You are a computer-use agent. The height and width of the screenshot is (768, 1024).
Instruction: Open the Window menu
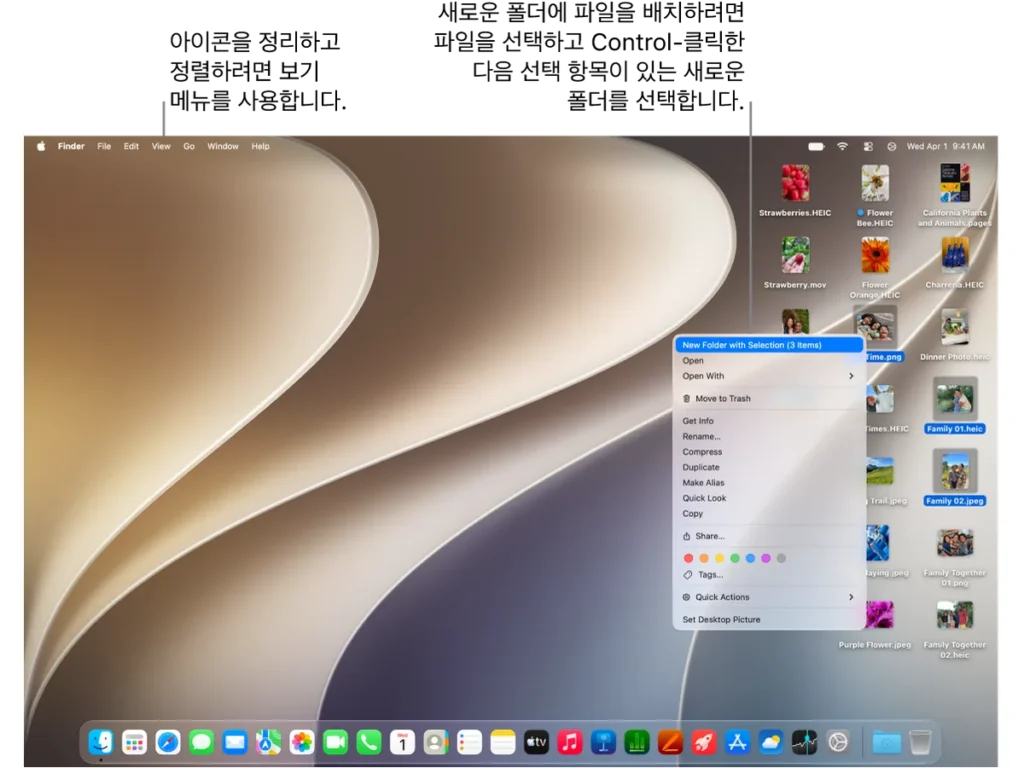point(223,146)
